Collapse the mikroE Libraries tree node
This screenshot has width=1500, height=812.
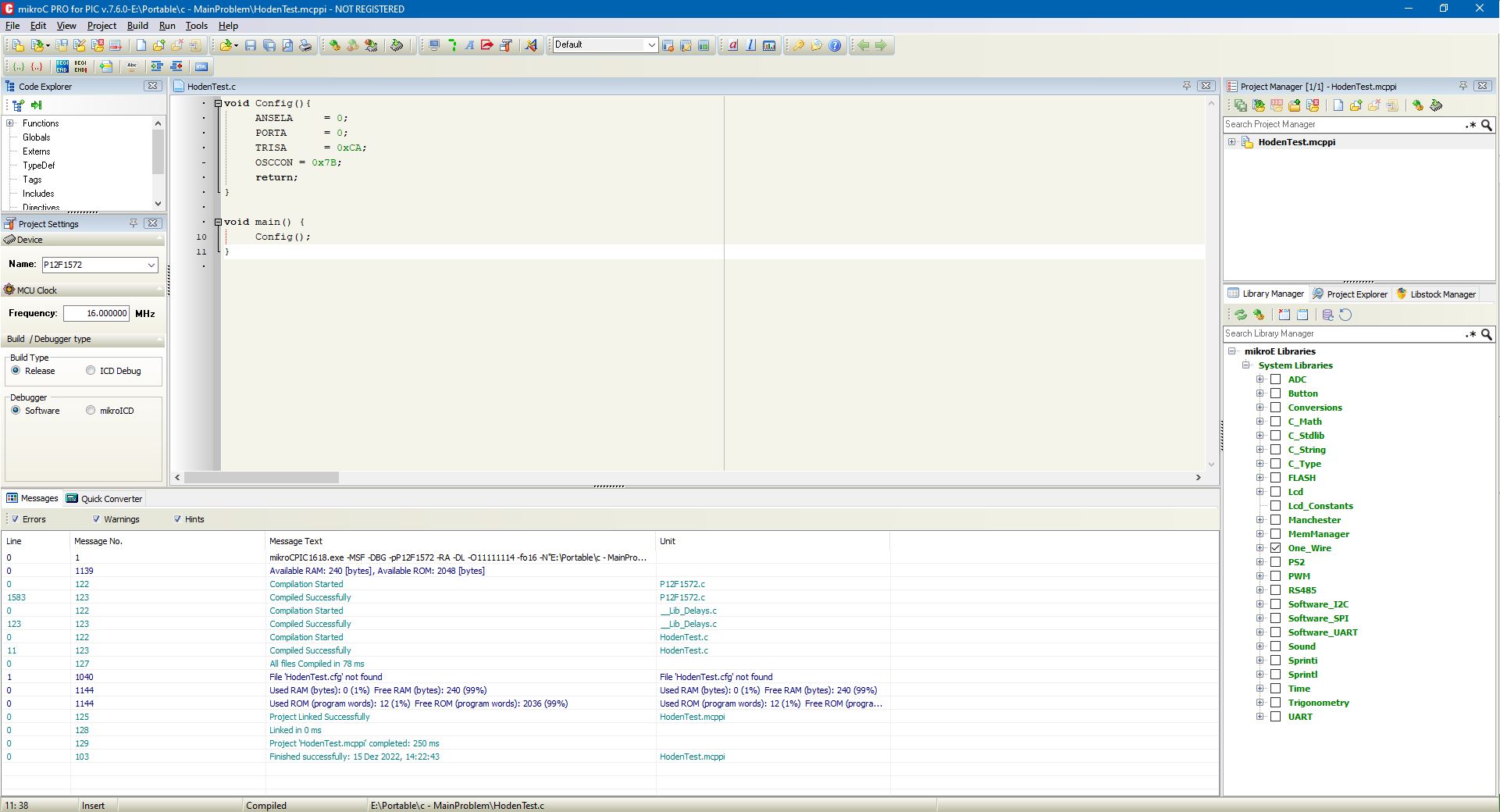[1232, 351]
